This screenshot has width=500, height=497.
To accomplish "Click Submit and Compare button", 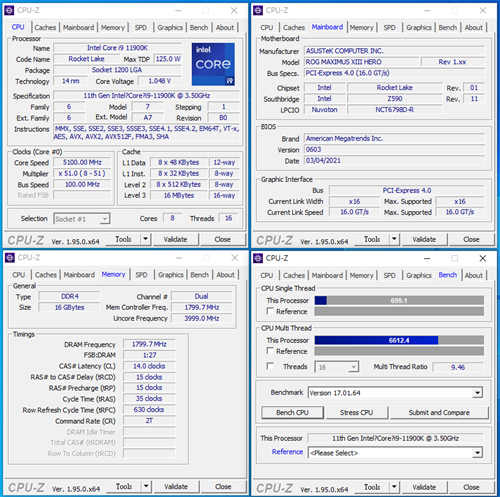I will click(439, 413).
